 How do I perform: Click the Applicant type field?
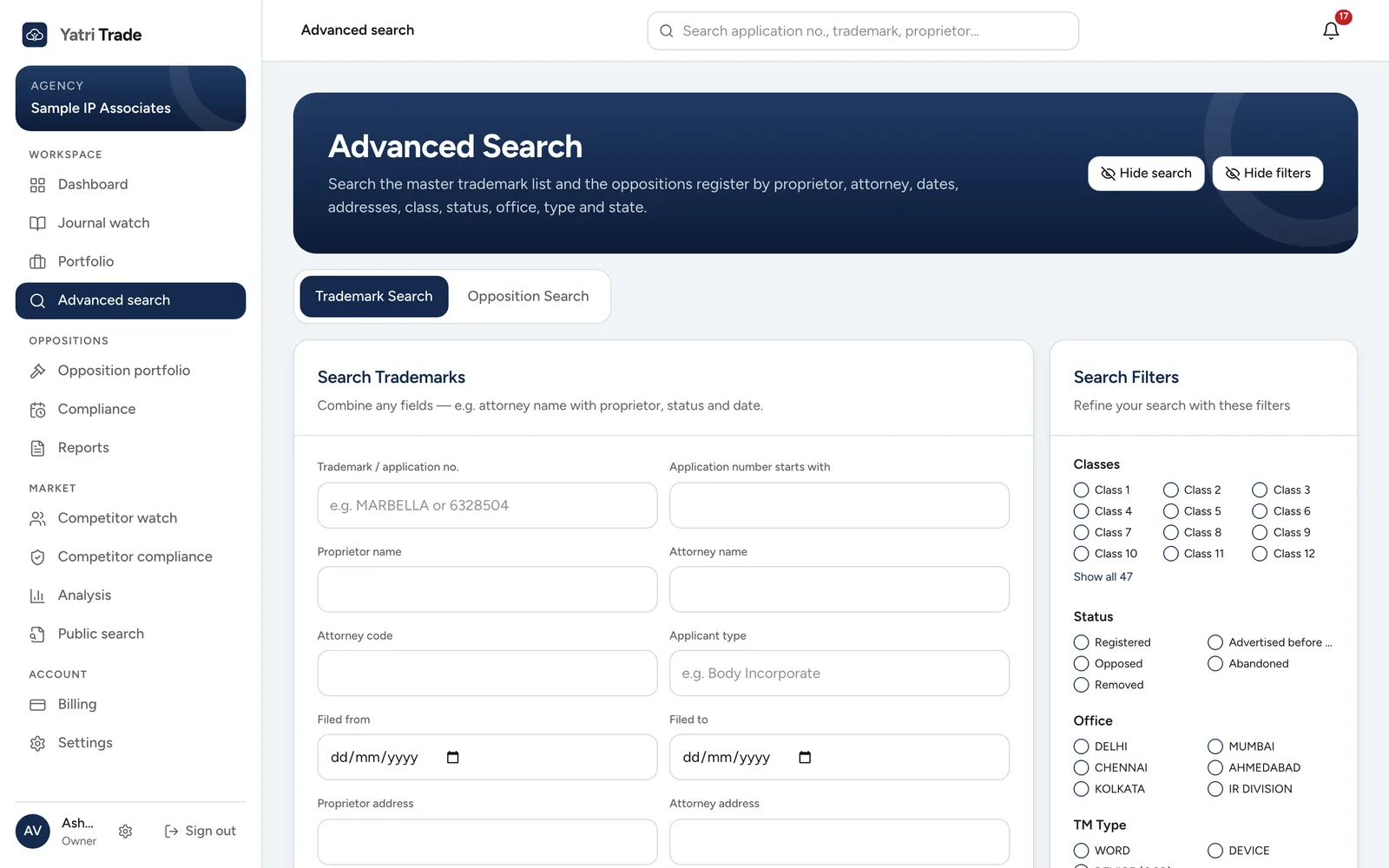click(839, 674)
